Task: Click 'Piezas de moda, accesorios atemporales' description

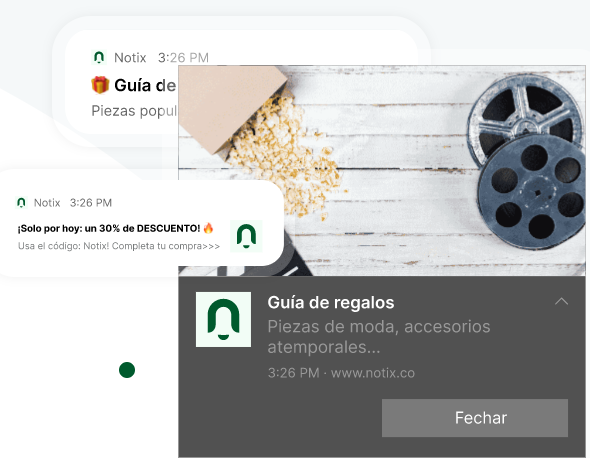Action: click(379, 337)
